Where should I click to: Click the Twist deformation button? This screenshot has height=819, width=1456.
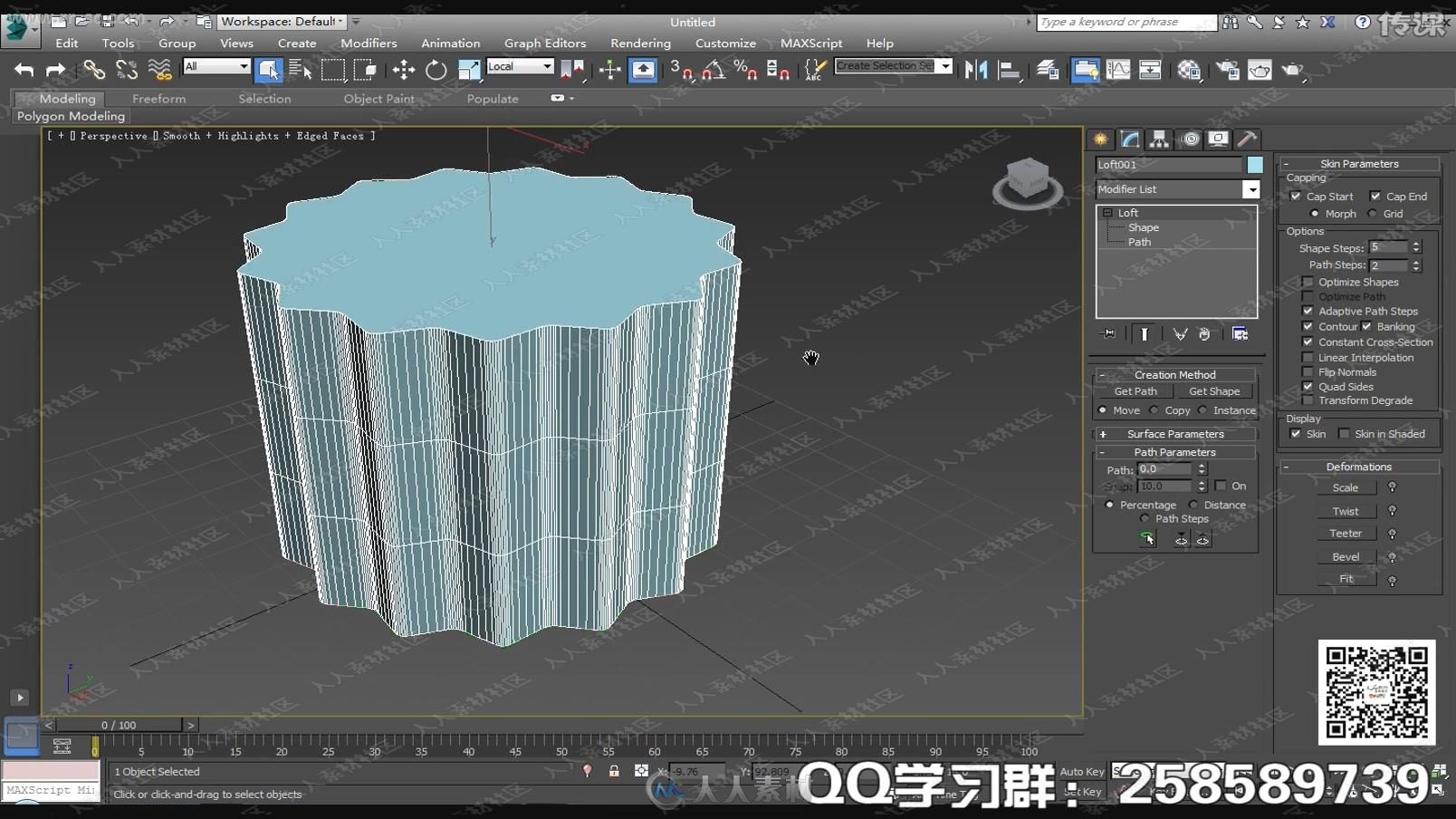[x=1346, y=511]
